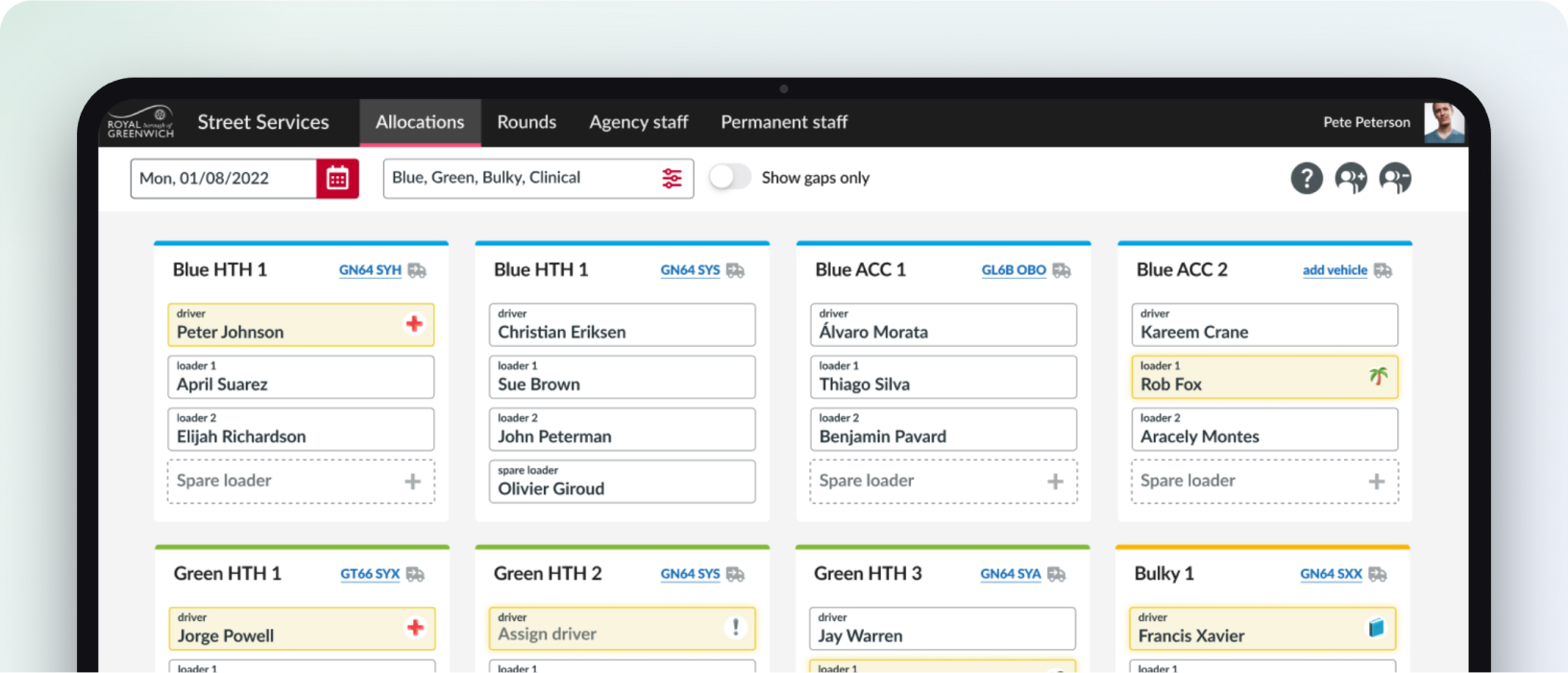1568x673 pixels.
Task: Click the add vehicle link
Action: click(x=1335, y=270)
